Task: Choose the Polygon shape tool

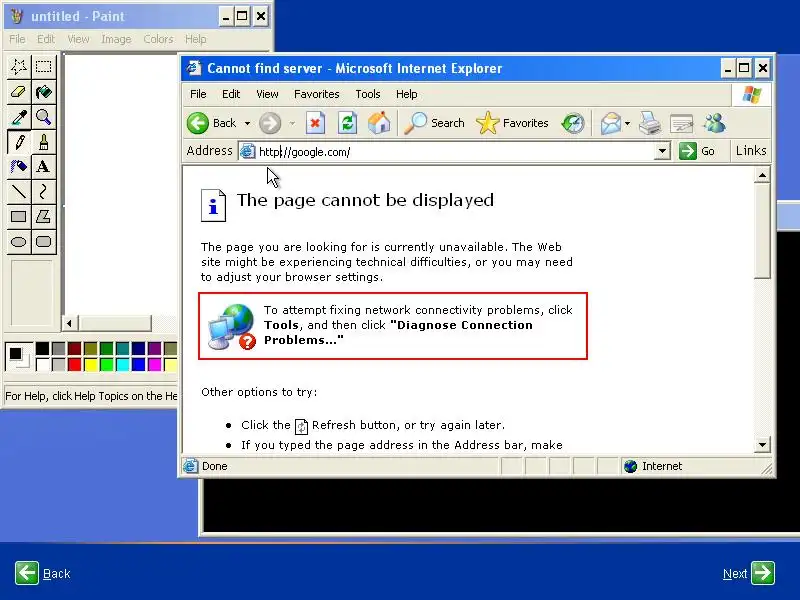Action: (43, 216)
